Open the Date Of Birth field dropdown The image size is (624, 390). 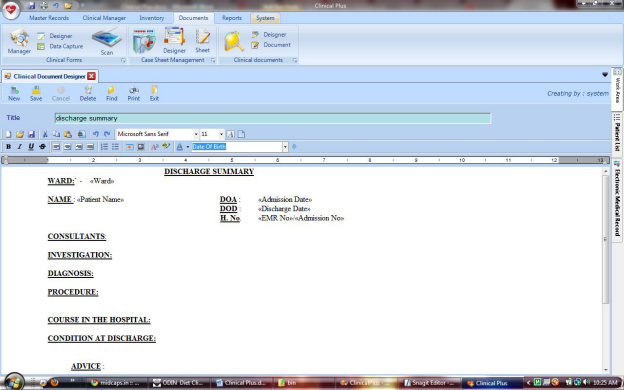pyautogui.click(x=285, y=147)
